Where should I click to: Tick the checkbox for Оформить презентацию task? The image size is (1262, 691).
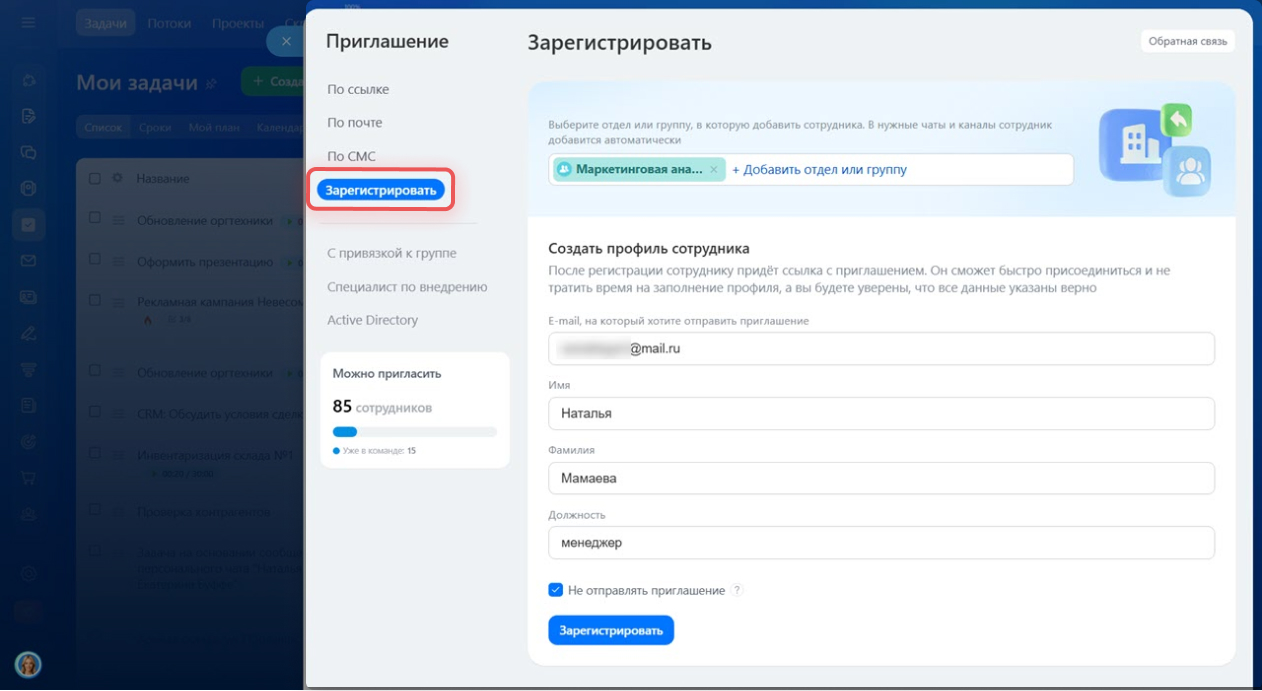[95, 259]
